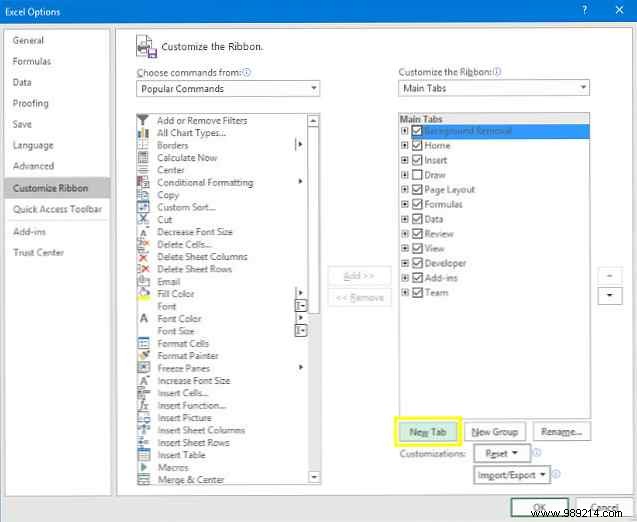Toggle the Formulas tab checkbox

pyautogui.click(x=417, y=204)
